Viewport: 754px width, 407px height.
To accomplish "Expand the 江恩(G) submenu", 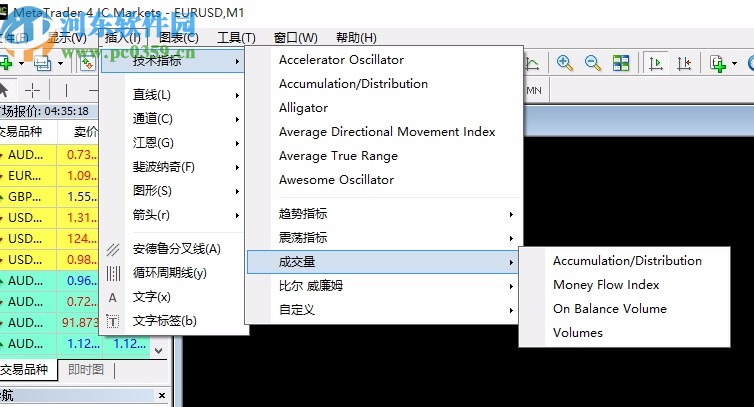I will tap(174, 143).
